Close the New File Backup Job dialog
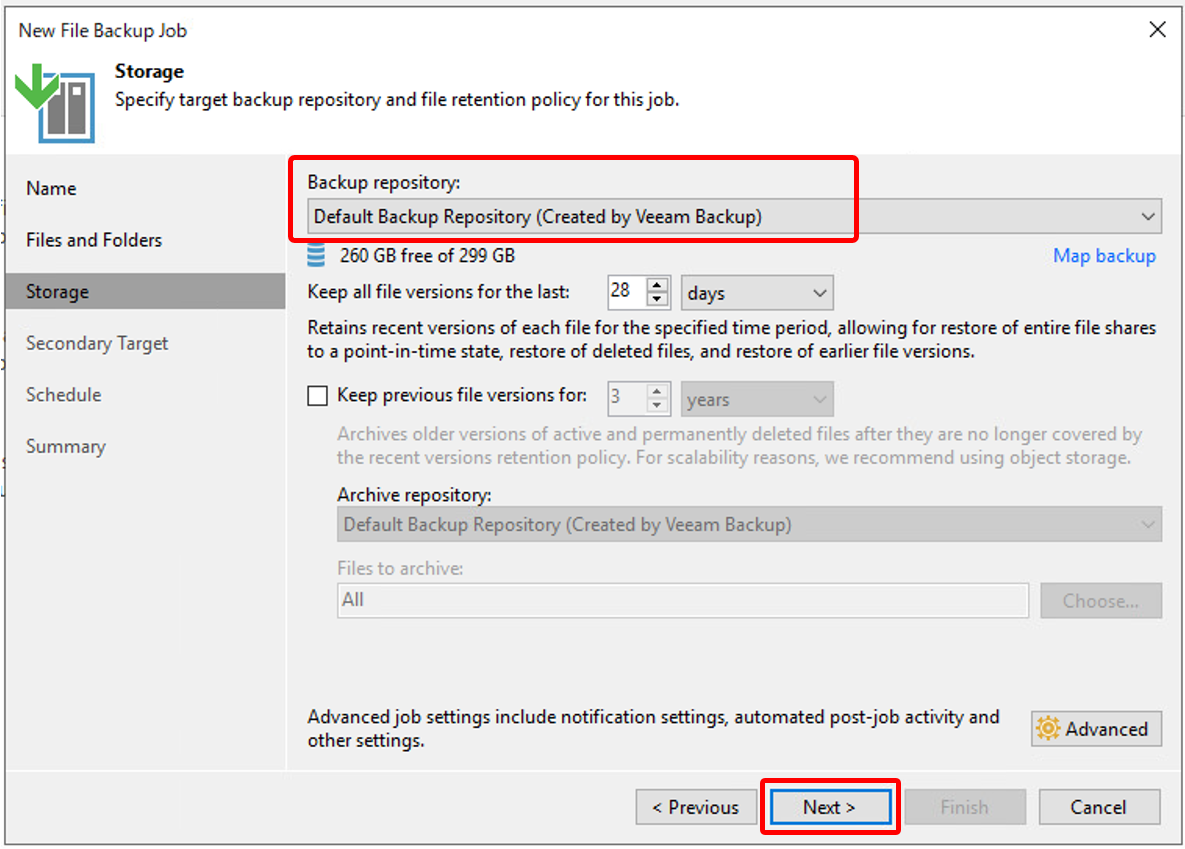This screenshot has width=1185, height=849. [x=1157, y=29]
